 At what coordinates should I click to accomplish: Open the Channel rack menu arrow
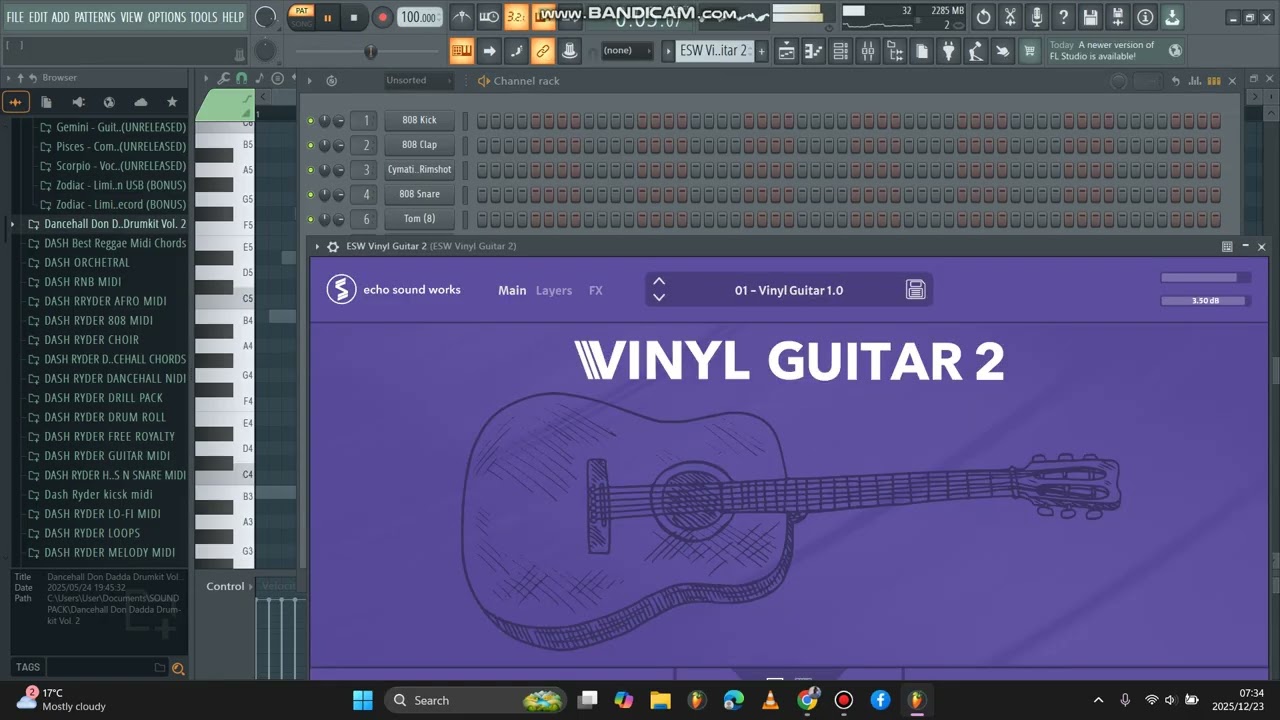(x=311, y=81)
